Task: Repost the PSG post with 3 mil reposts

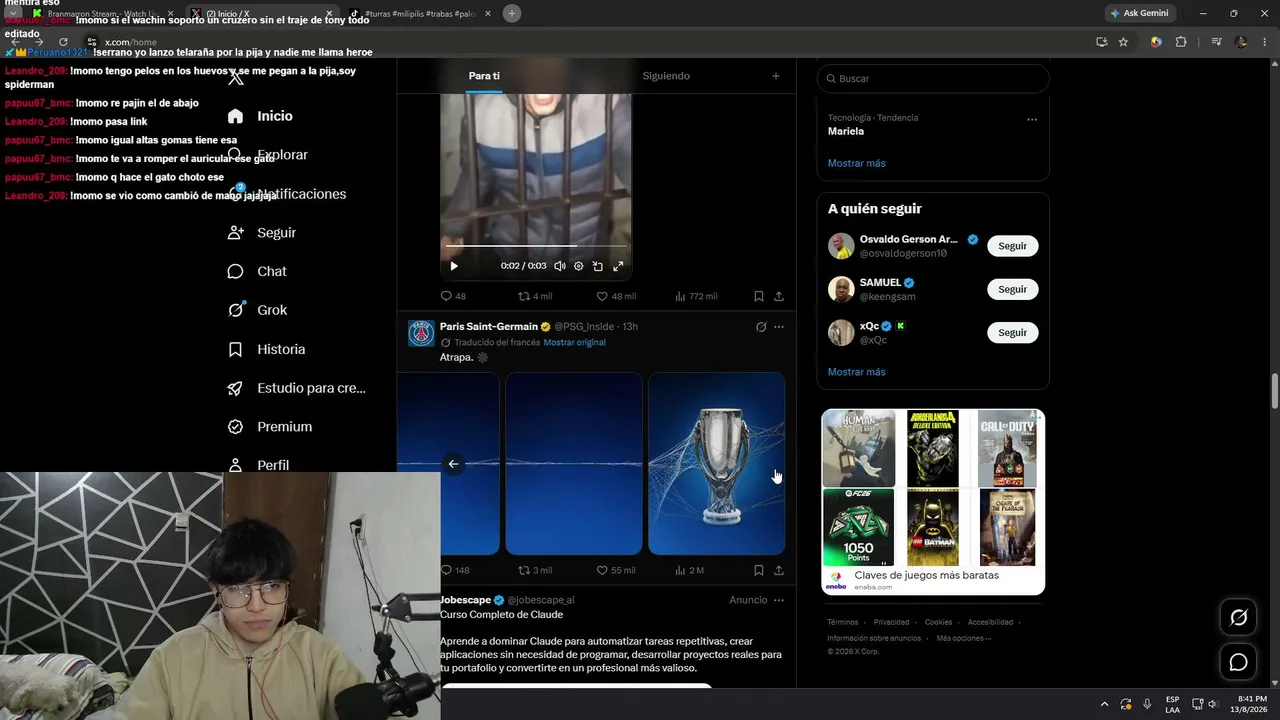Action: point(534,570)
